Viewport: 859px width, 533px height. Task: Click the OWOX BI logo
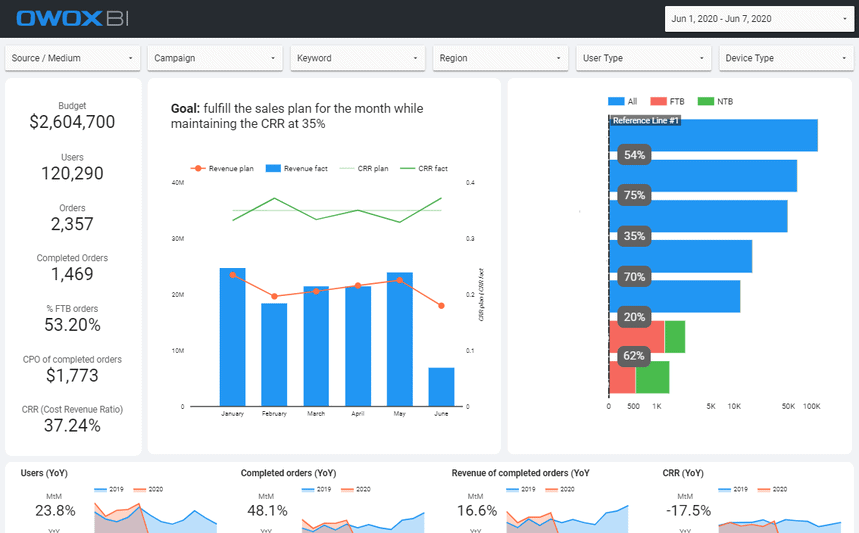(x=72, y=19)
